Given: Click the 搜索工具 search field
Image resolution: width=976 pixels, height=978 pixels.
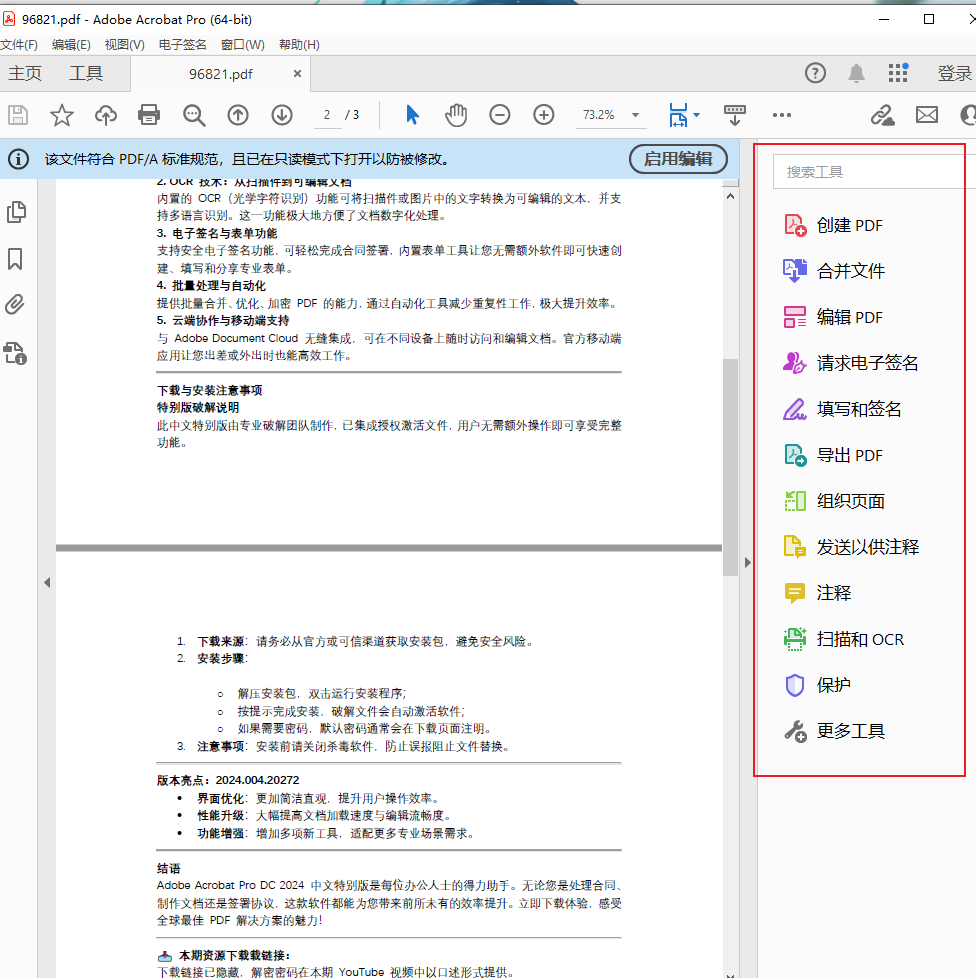Looking at the screenshot, I should click(874, 172).
